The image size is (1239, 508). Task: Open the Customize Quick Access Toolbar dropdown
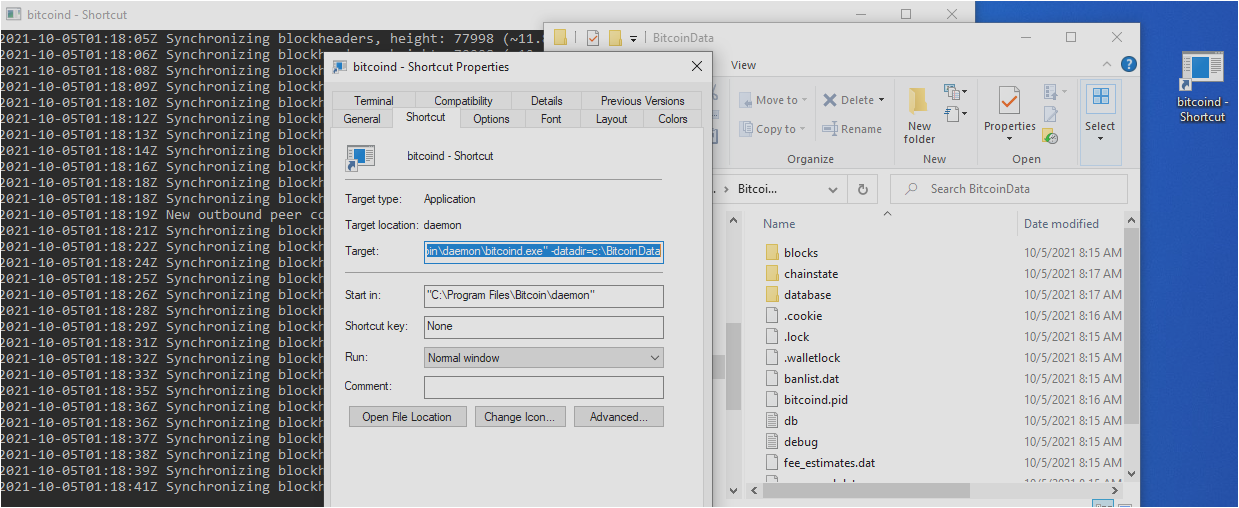(634, 39)
